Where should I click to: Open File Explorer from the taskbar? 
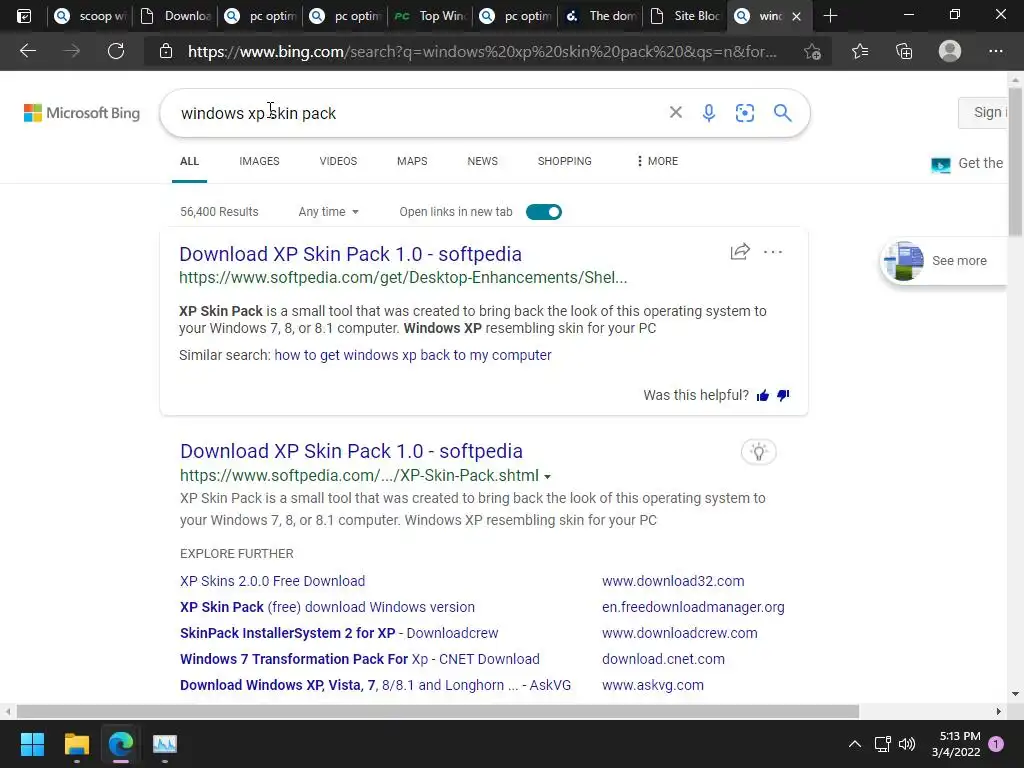[x=76, y=744]
